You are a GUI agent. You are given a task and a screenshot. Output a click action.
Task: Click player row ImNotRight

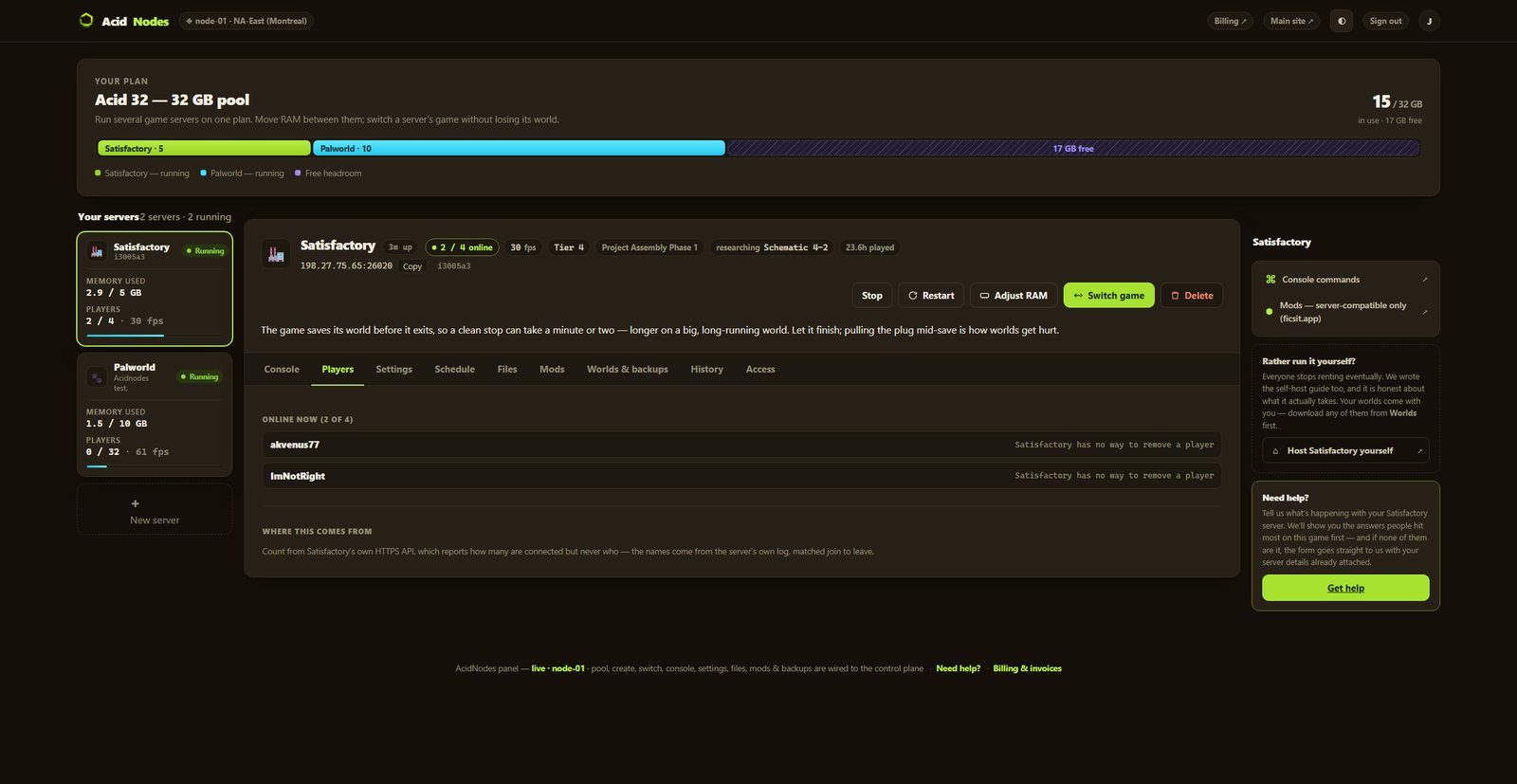click(741, 476)
